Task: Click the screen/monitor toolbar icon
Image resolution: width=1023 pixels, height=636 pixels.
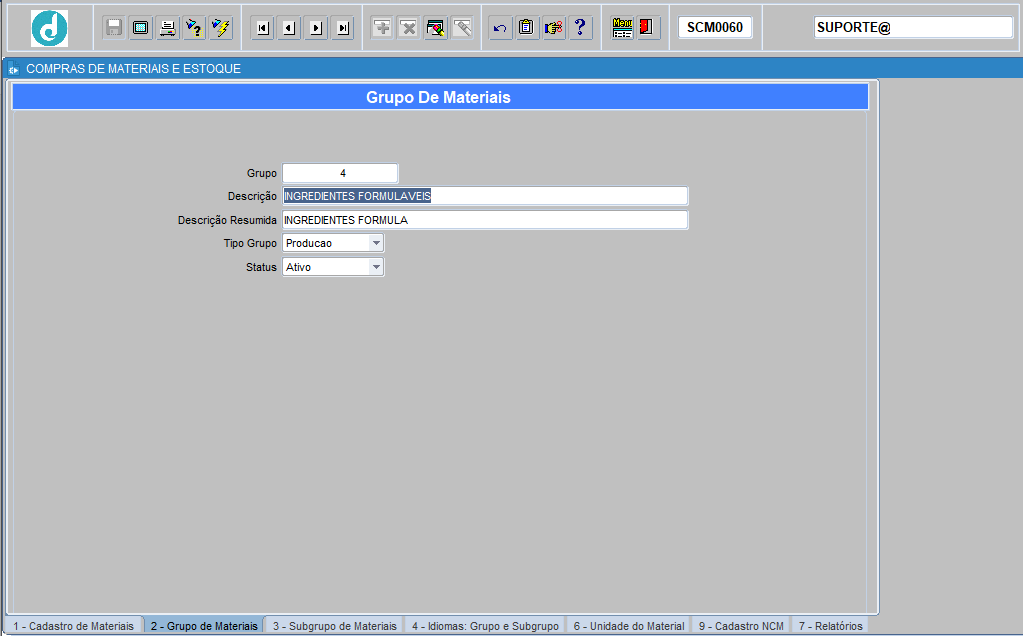Action: [x=141, y=28]
